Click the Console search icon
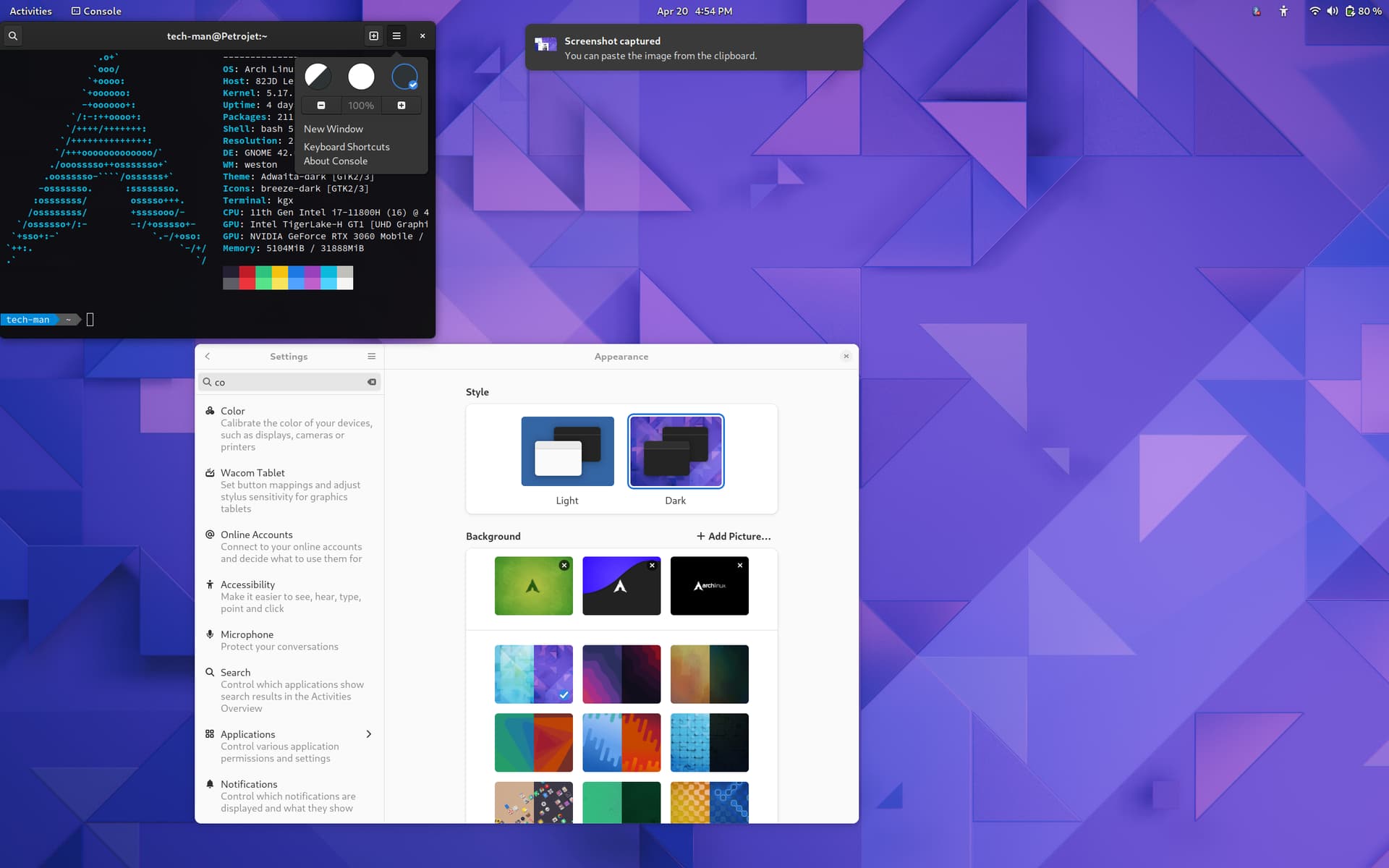 13,35
